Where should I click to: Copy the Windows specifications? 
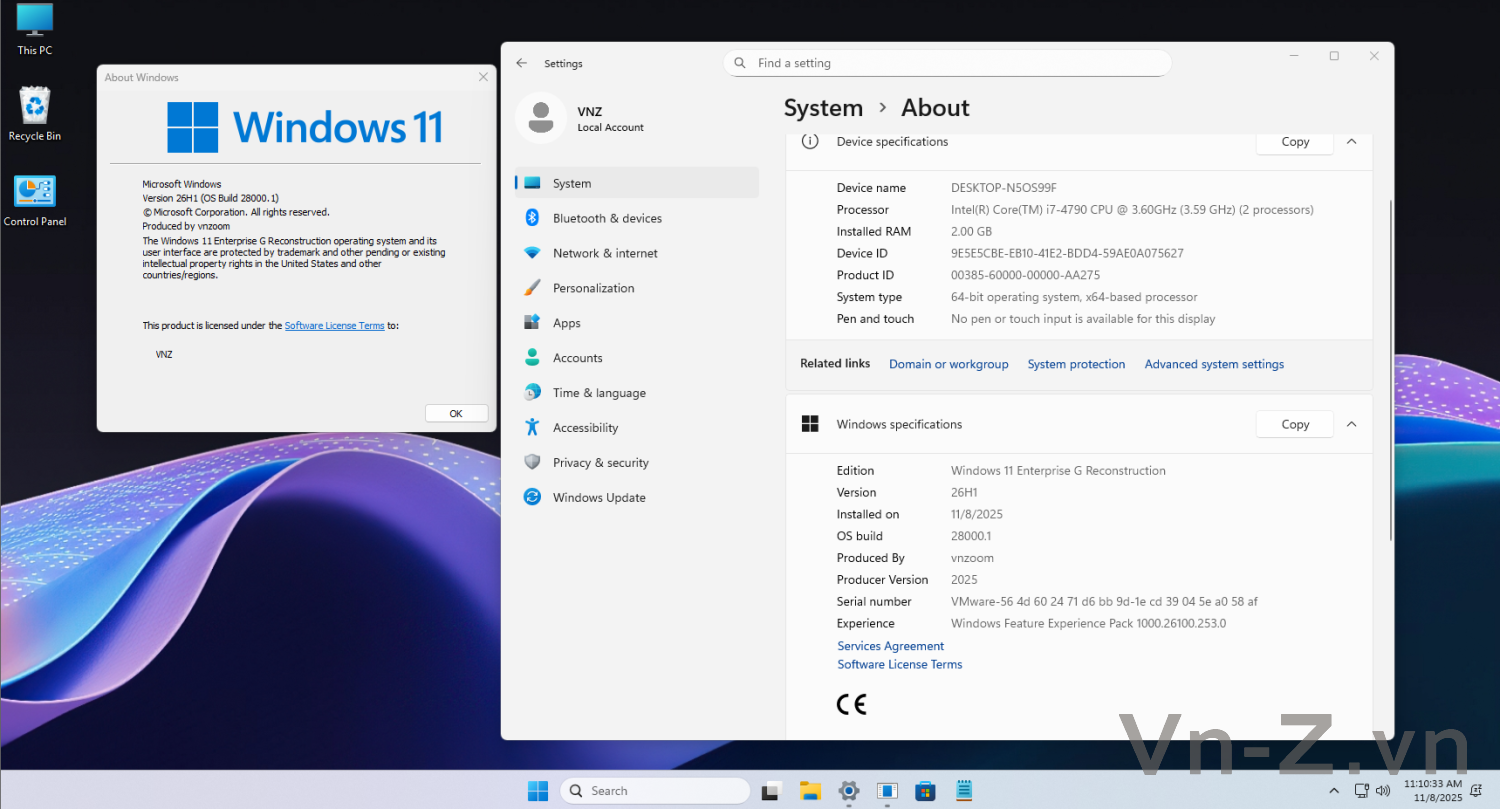1294,424
